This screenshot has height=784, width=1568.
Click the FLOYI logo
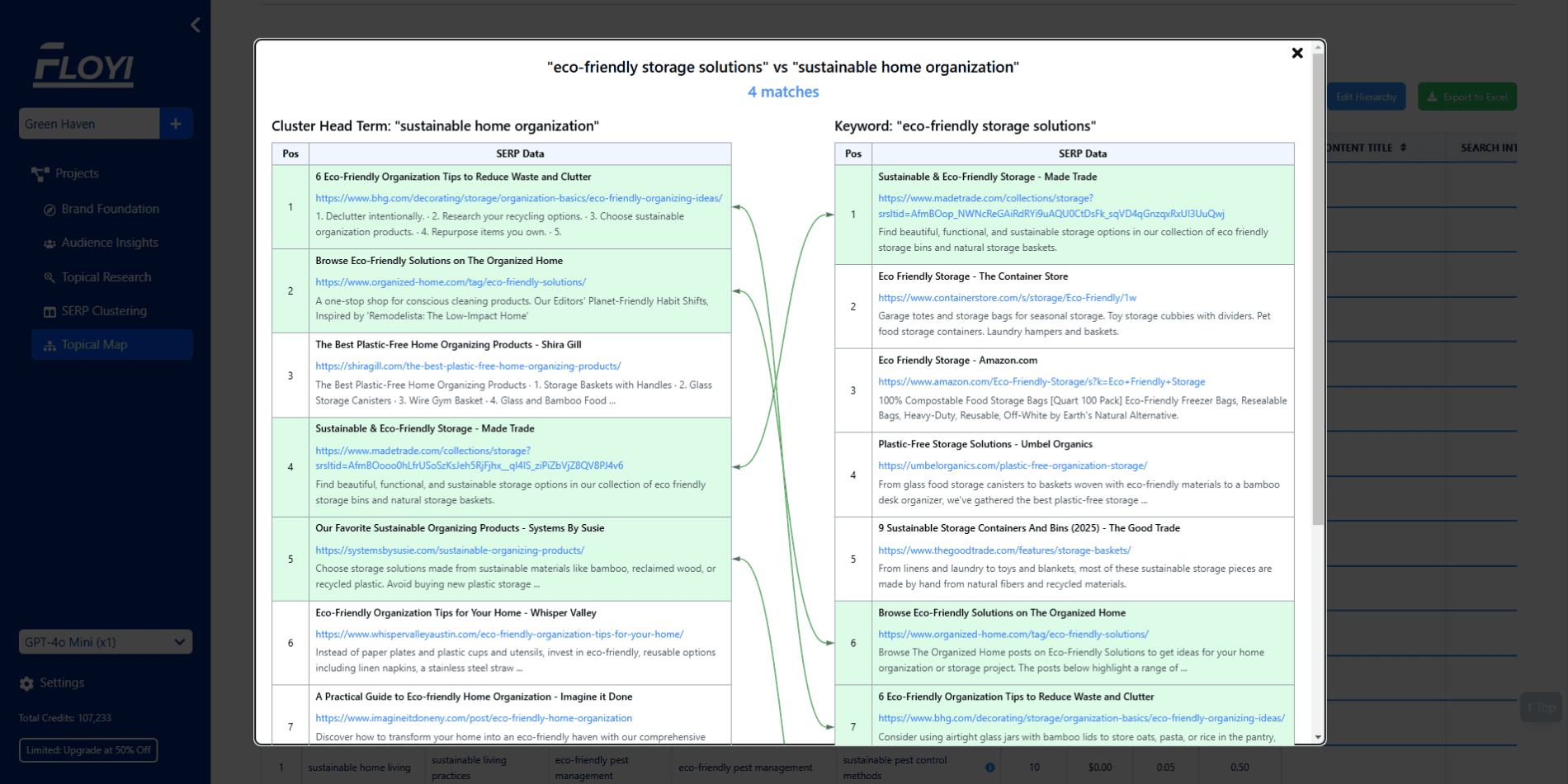click(x=83, y=65)
